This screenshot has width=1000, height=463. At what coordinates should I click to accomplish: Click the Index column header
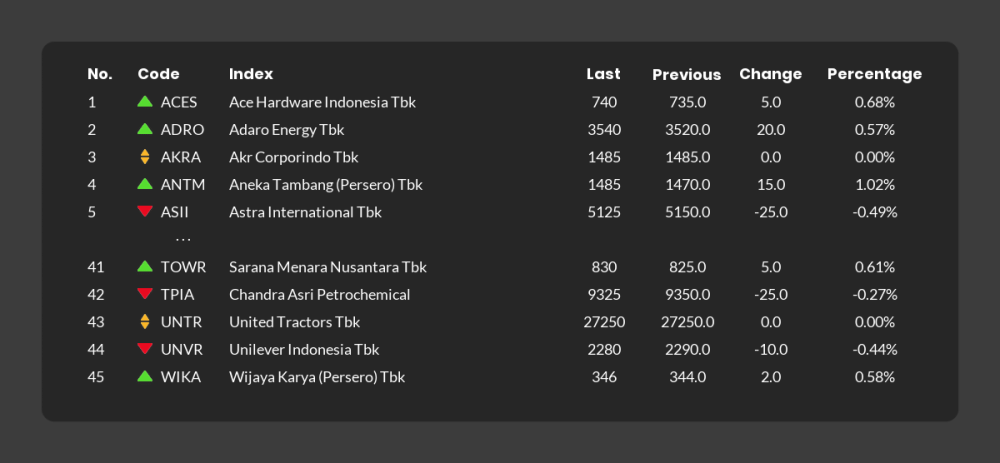coord(251,74)
